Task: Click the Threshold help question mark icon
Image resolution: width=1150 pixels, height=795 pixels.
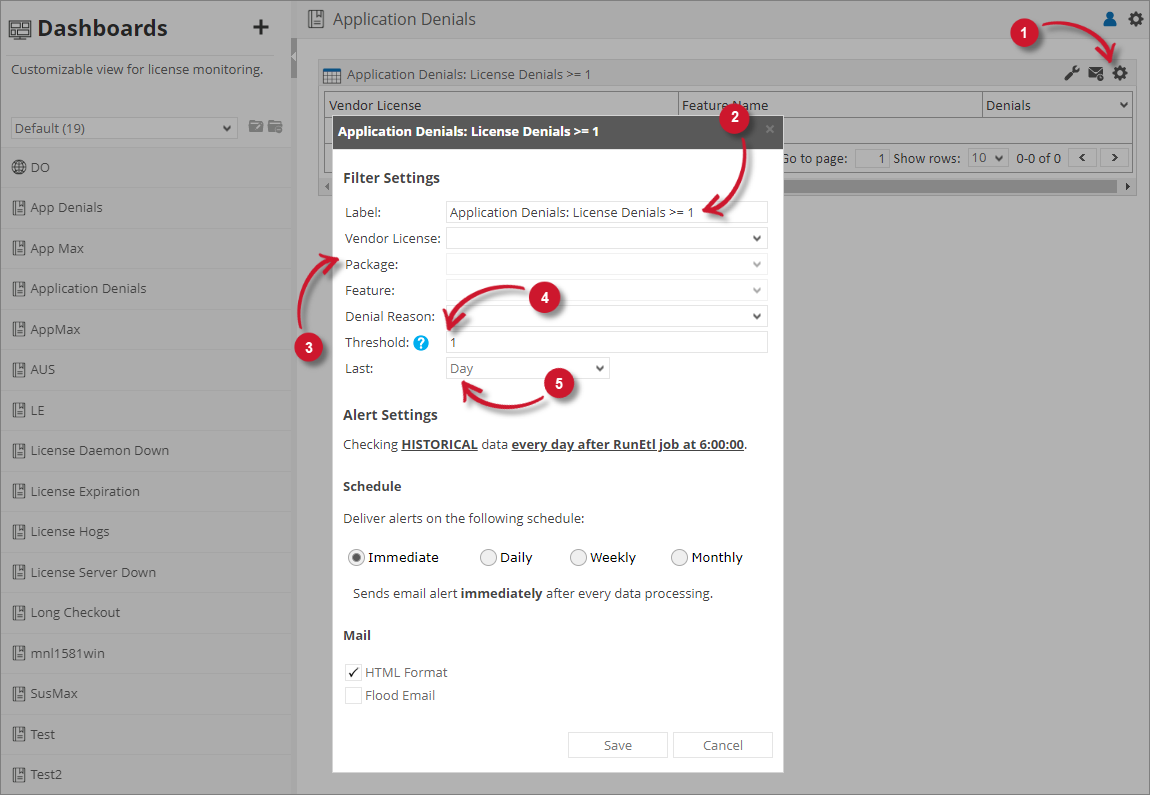Action: [421, 342]
